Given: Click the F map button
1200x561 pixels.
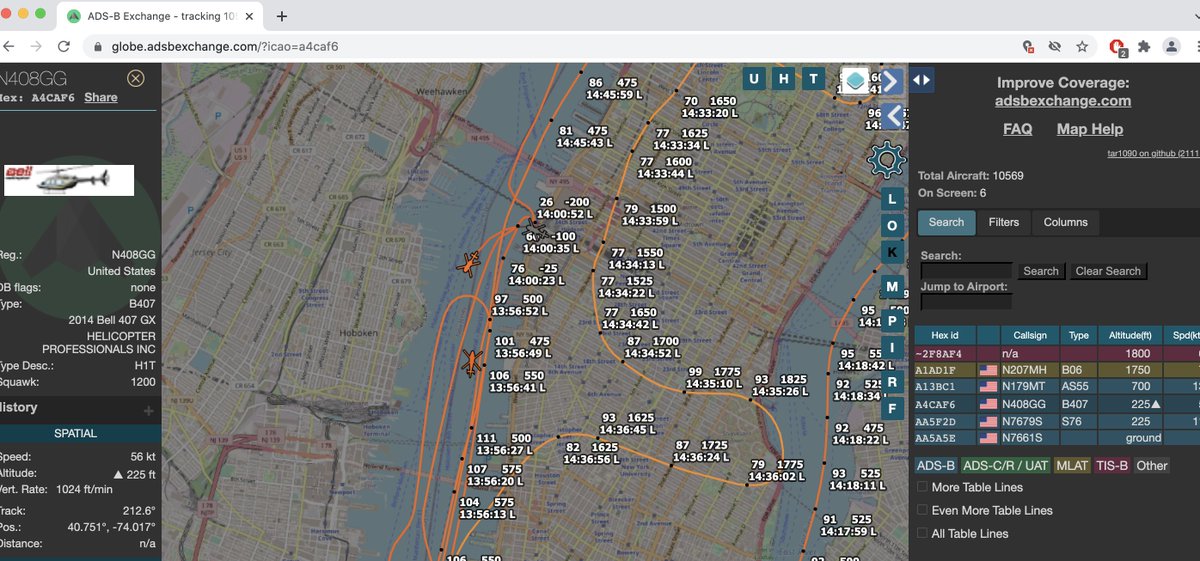Looking at the screenshot, I should 892,408.
